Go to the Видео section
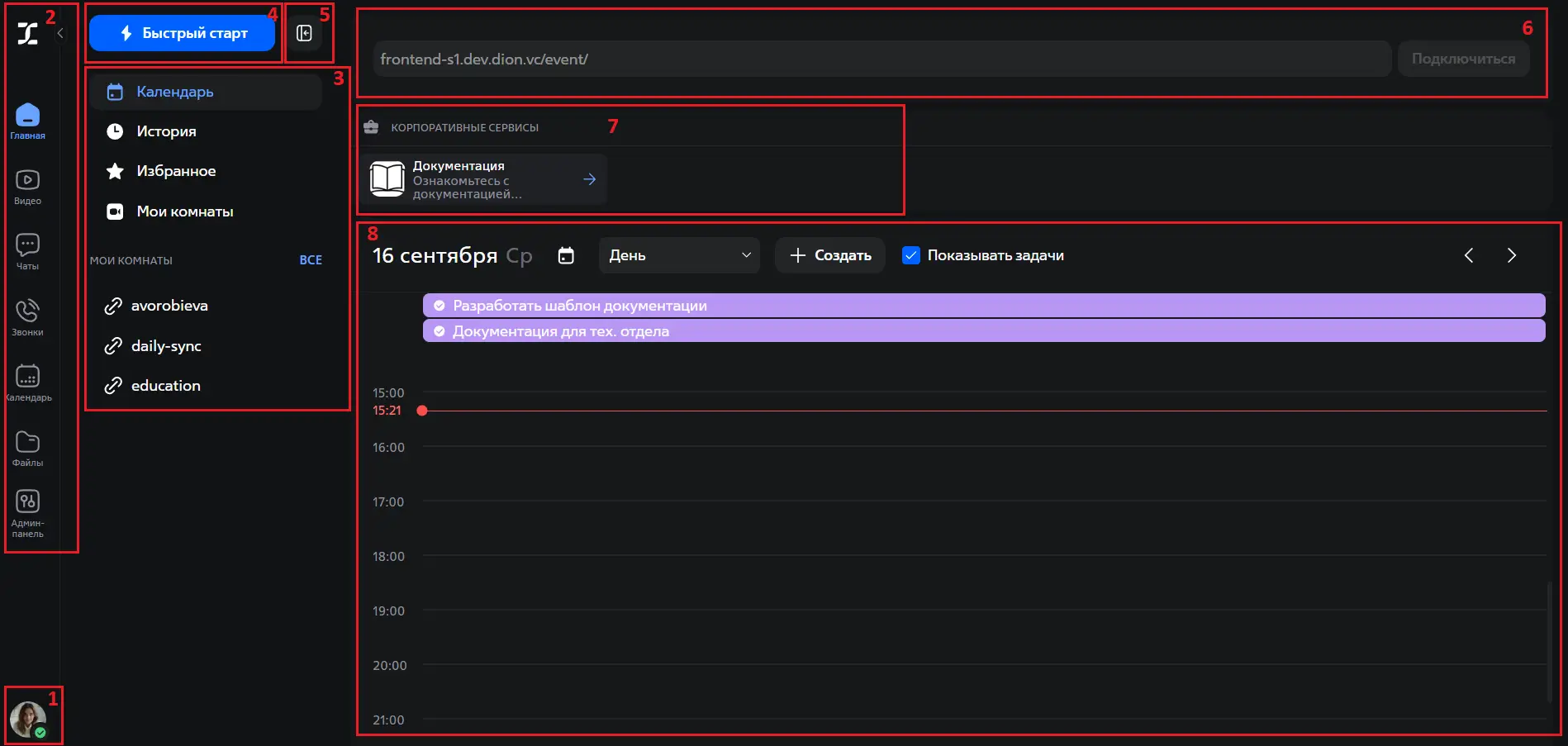Screen dimensions: 1568x746 (x=27, y=188)
